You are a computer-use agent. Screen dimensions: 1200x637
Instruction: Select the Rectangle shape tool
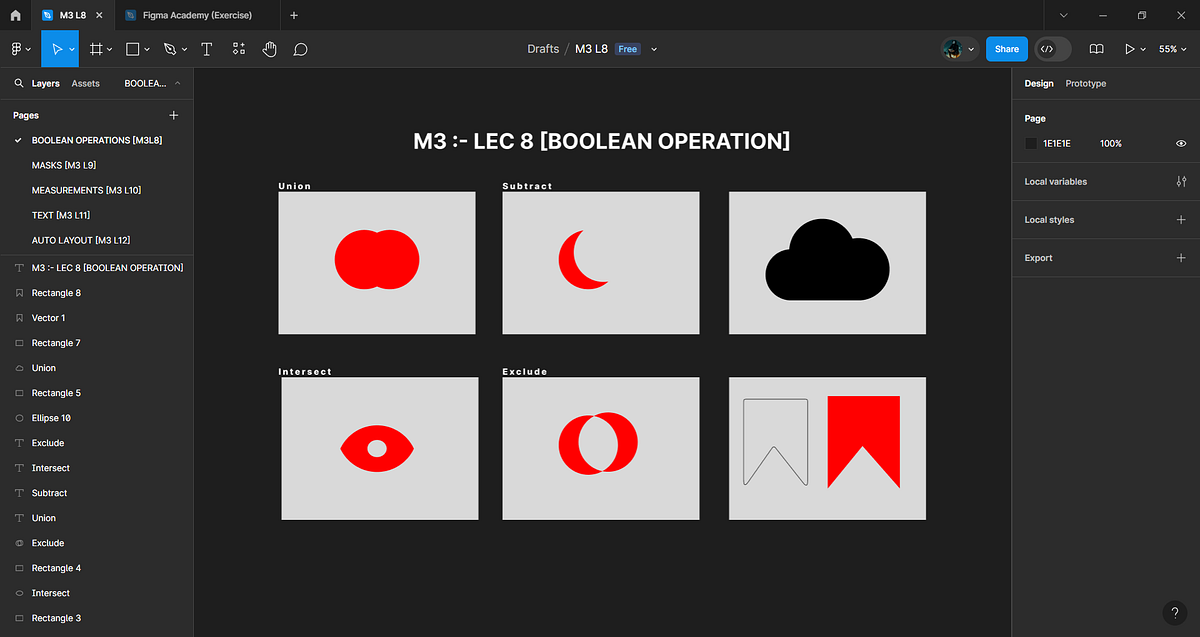click(x=131, y=48)
